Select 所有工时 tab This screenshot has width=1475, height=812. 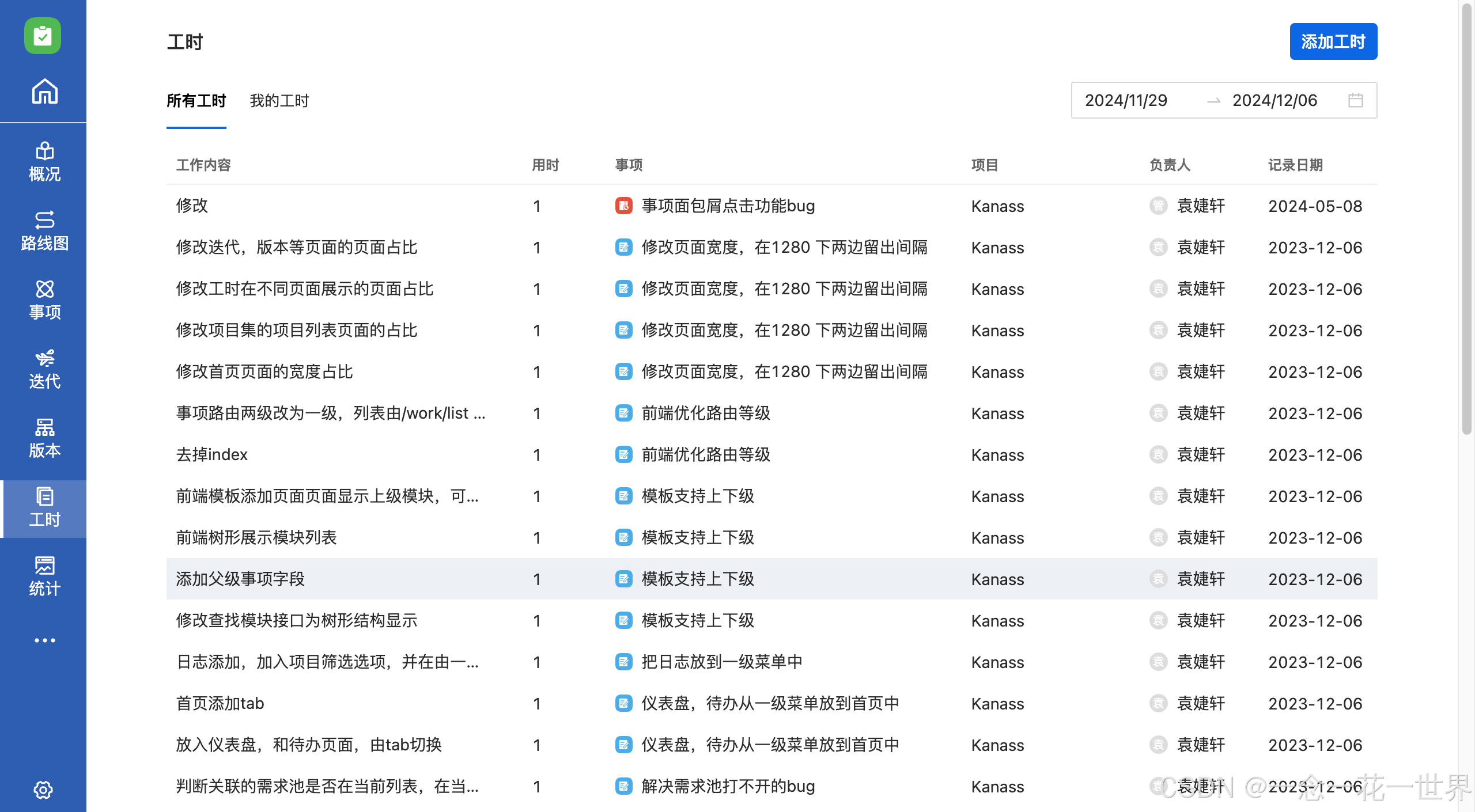[x=196, y=101]
